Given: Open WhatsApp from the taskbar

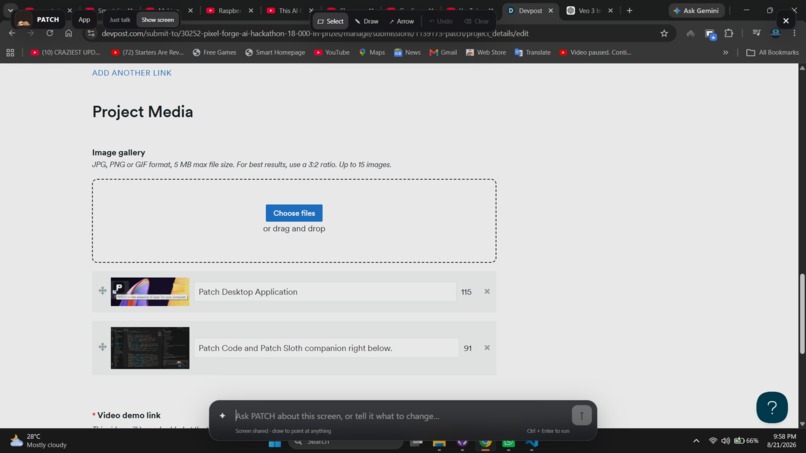Looking at the screenshot, I should click(508, 442).
